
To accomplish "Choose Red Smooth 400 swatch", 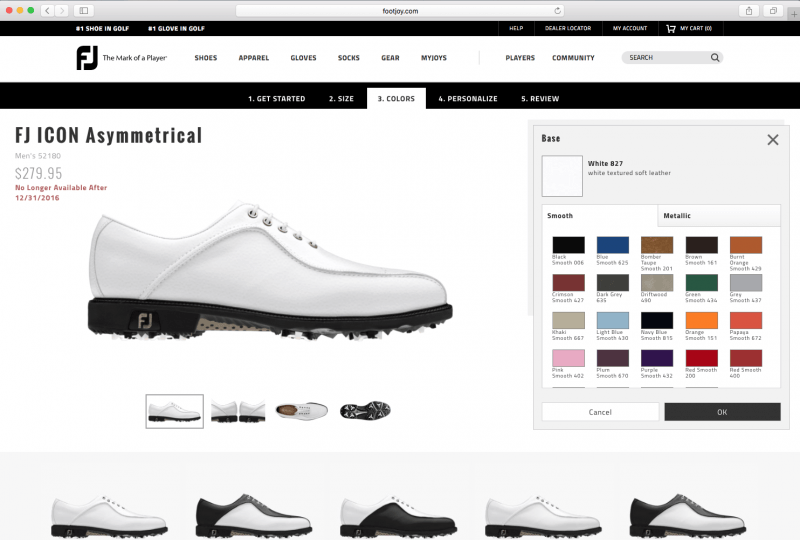I will [746, 358].
